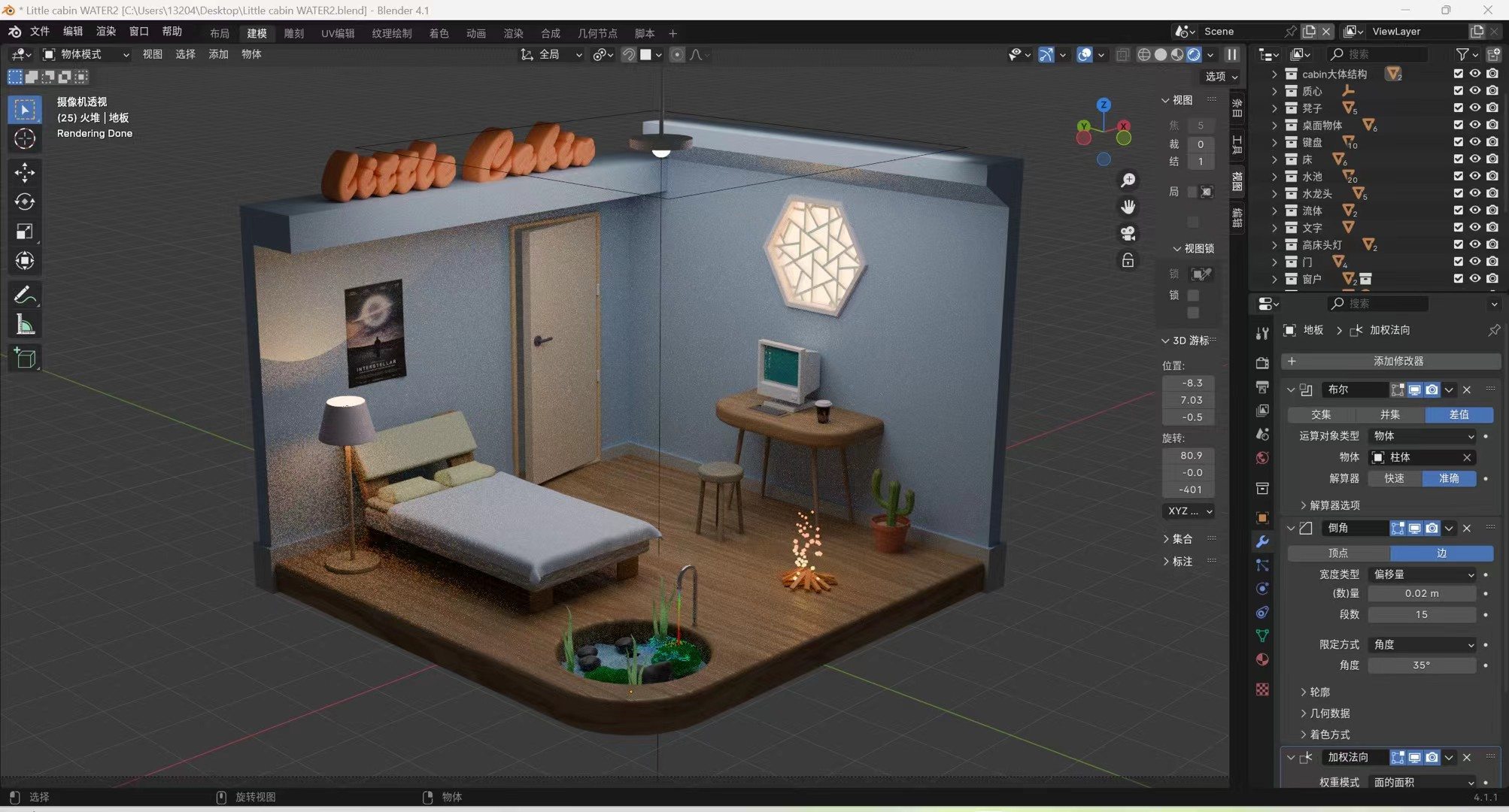Open the Modifiers wrench properties tab
Screen dimensions: 1509x812
click(1262, 541)
